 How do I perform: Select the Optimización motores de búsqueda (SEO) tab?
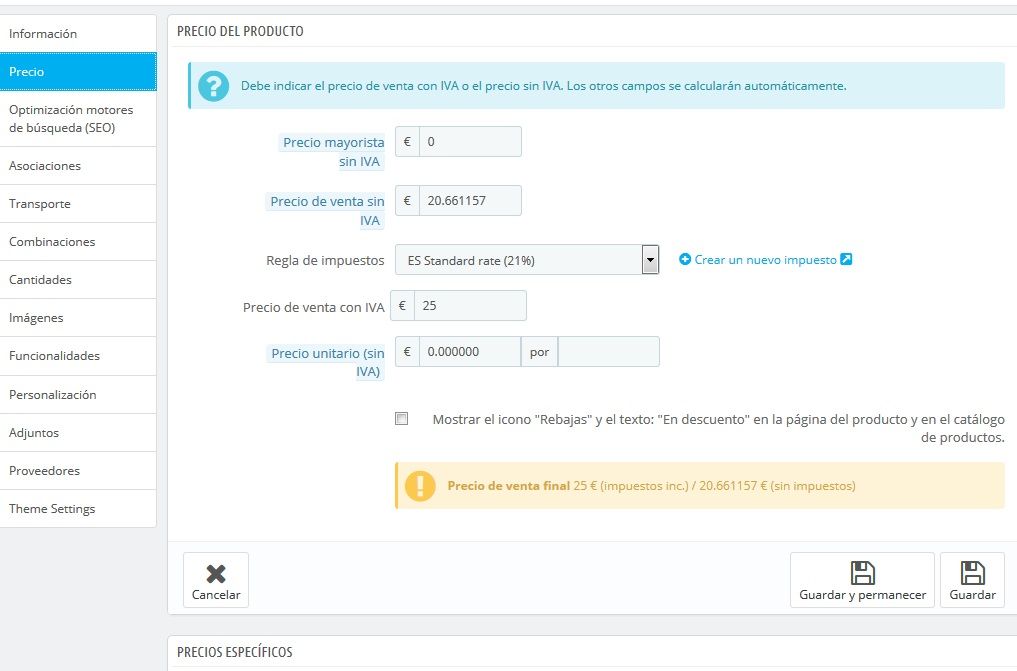click(x=78, y=119)
